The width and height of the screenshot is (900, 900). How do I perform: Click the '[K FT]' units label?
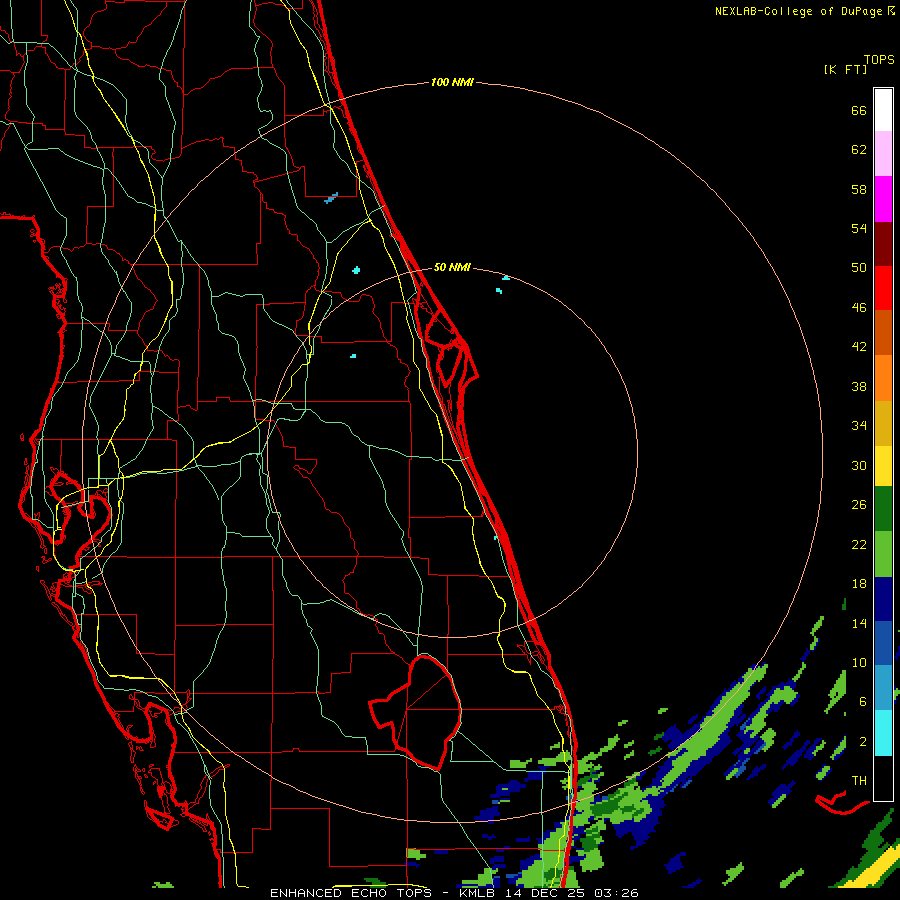pos(845,70)
